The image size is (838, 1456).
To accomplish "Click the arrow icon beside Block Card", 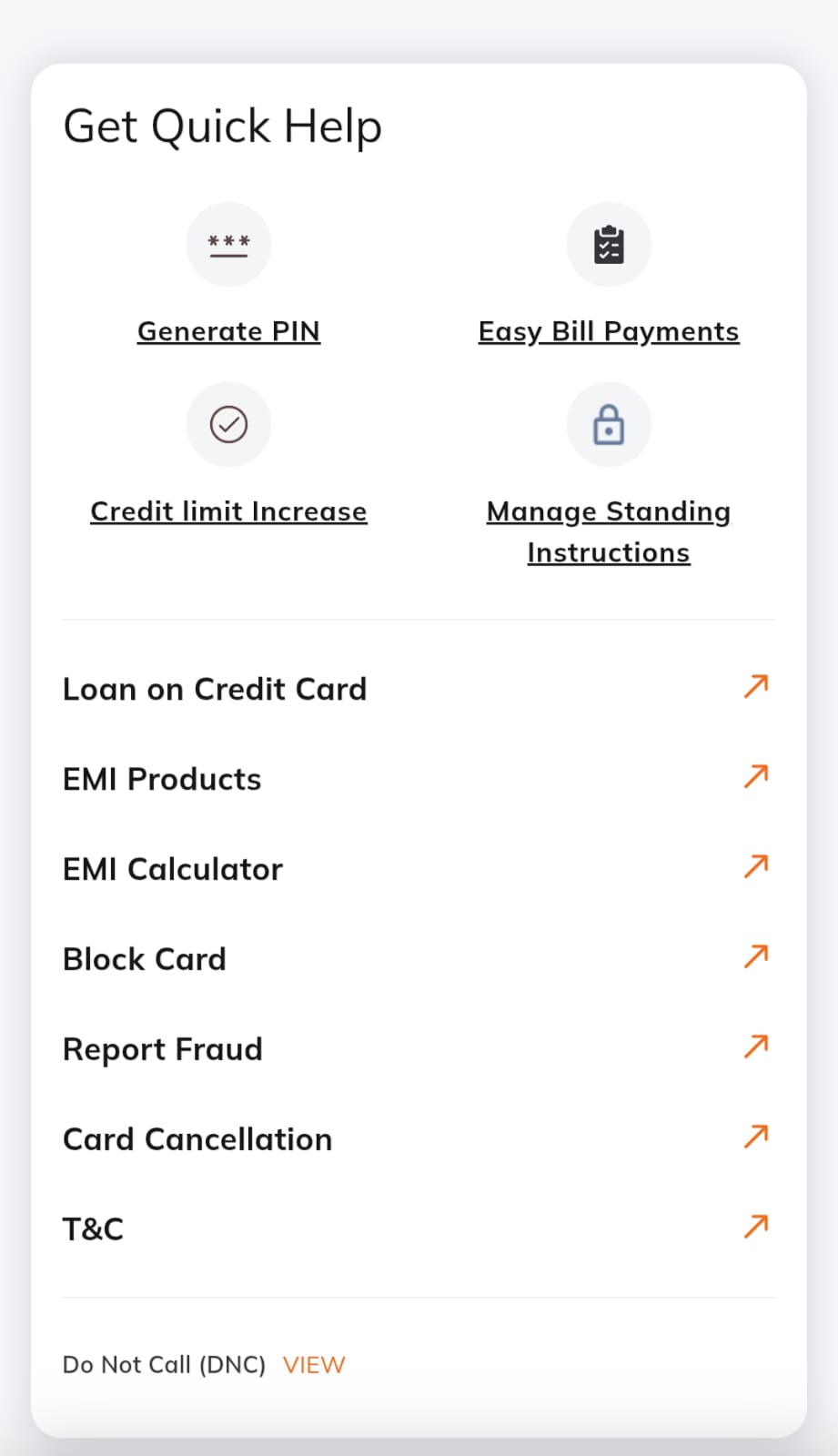I will tap(756, 956).
